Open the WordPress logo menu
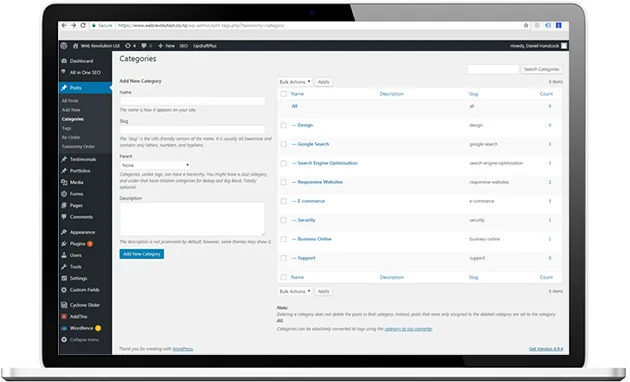 tap(64, 46)
